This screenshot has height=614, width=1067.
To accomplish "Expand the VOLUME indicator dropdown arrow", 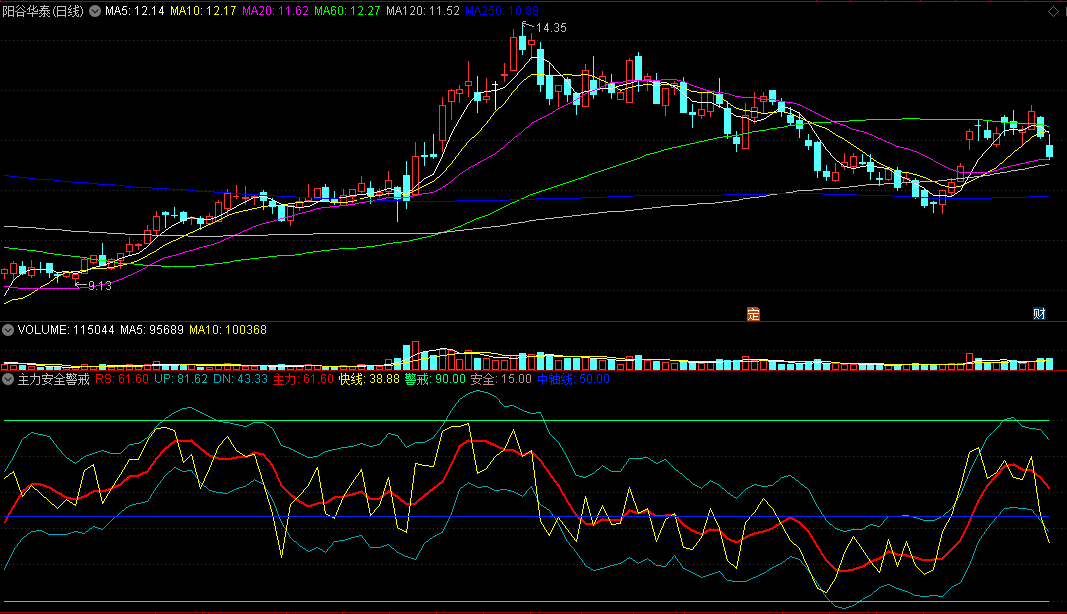I will coord(8,330).
